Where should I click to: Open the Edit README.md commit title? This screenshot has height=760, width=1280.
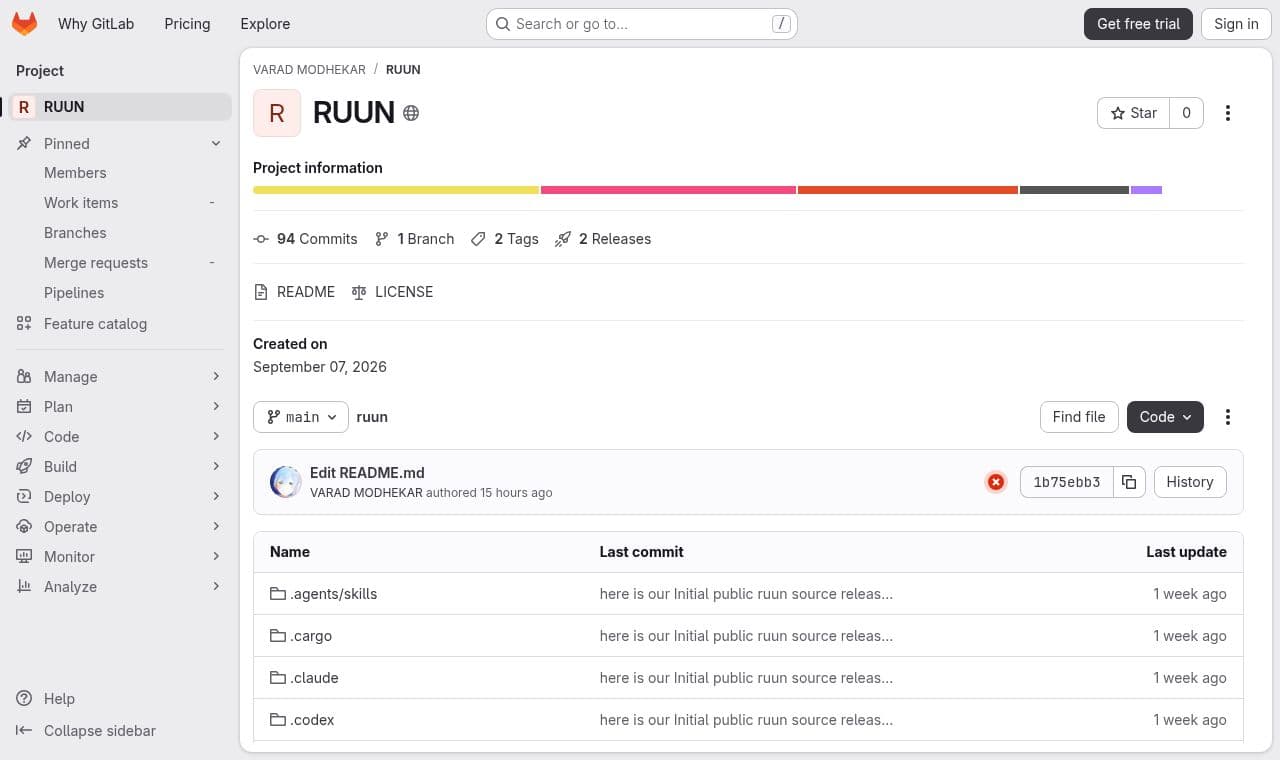pyautogui.click(x=367, y=473)
